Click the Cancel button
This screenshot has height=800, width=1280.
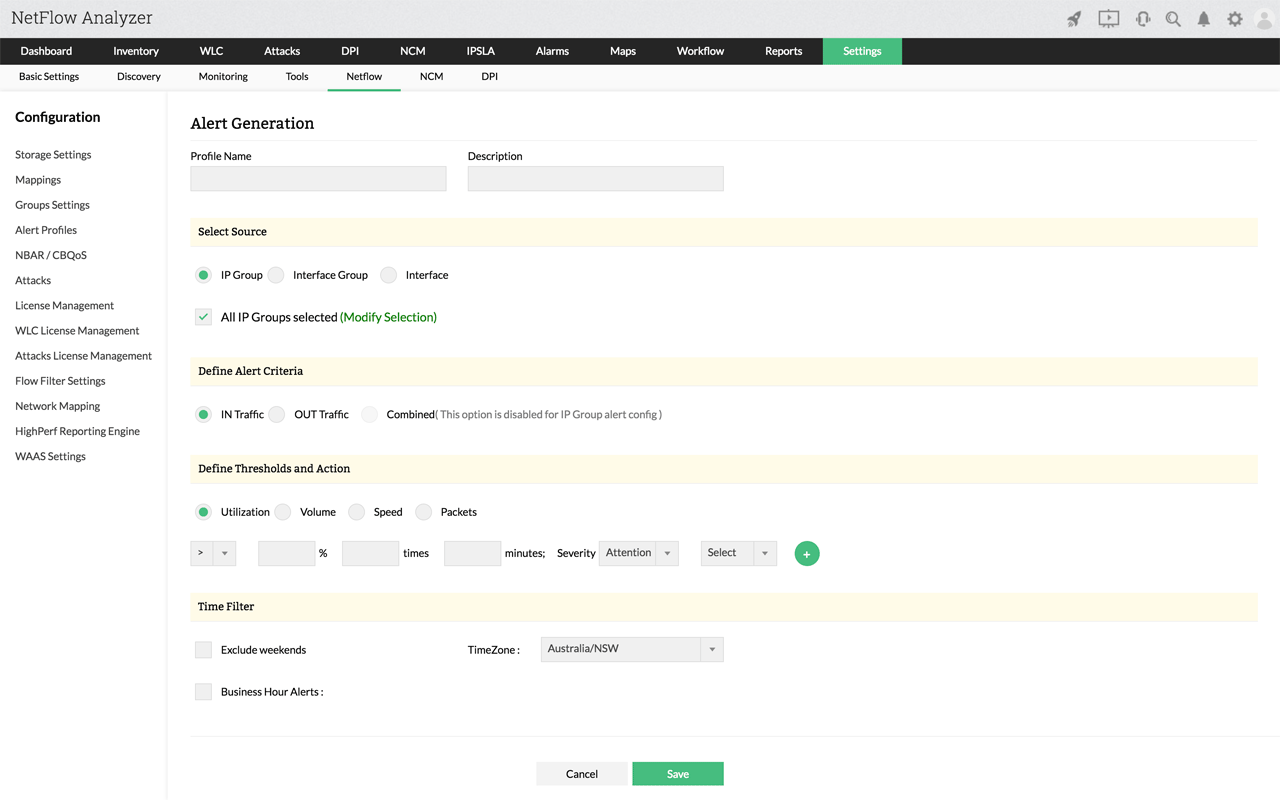[582, 774]
